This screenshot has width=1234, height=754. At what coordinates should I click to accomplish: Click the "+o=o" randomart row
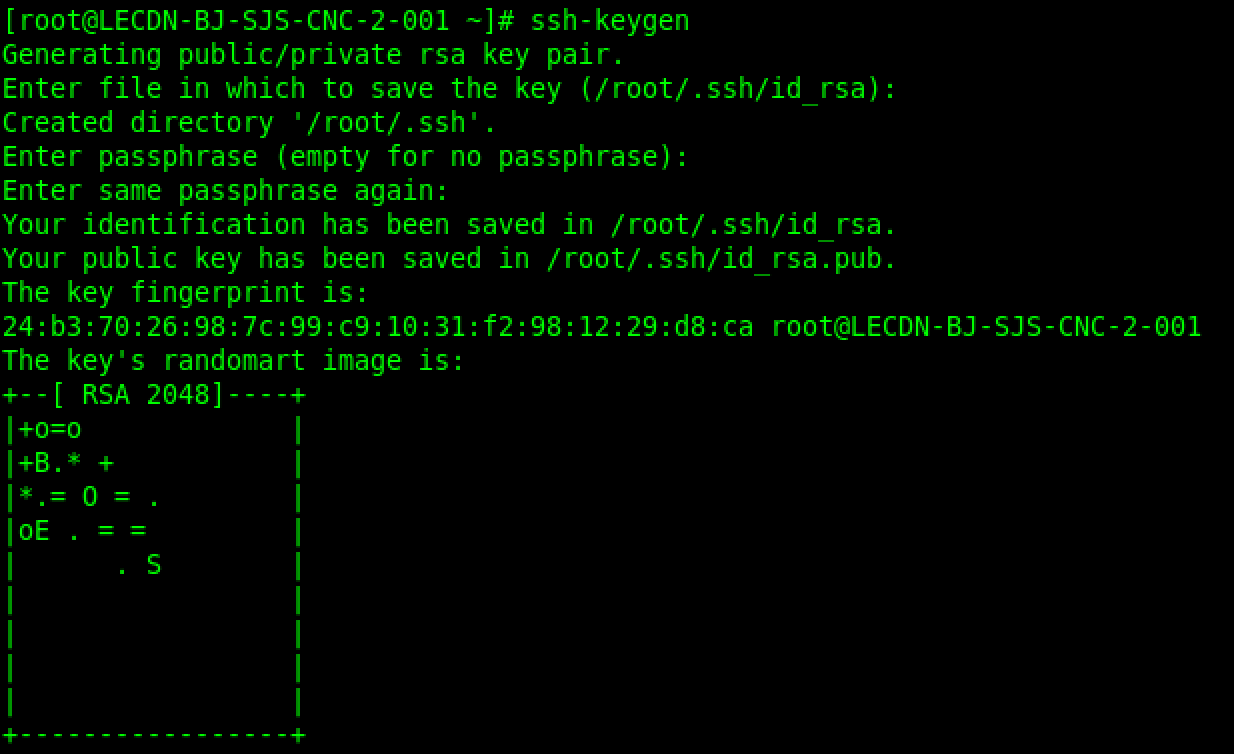pos(50,429)
